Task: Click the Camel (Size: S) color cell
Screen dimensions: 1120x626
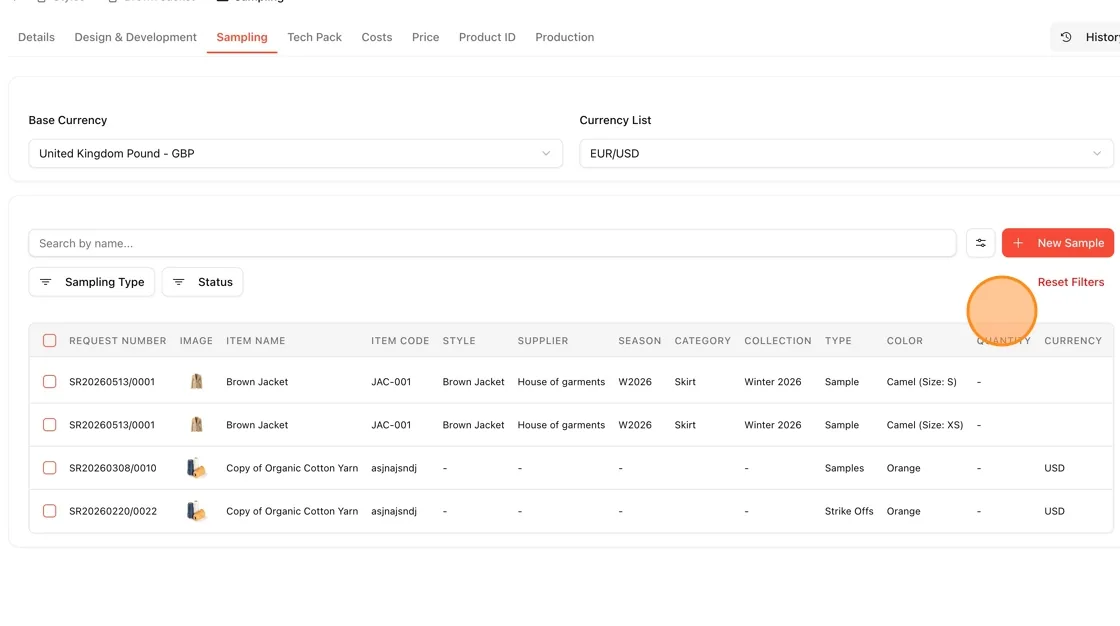Action: 921,382
